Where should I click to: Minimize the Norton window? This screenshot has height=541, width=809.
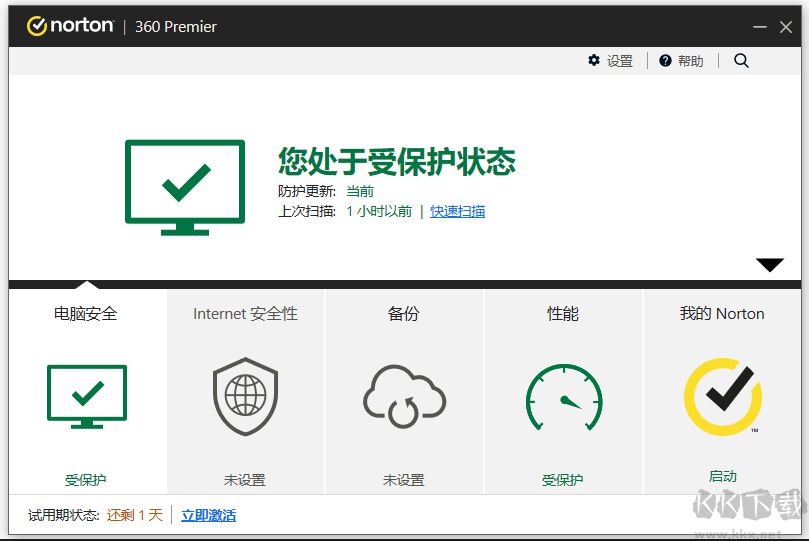759,26
